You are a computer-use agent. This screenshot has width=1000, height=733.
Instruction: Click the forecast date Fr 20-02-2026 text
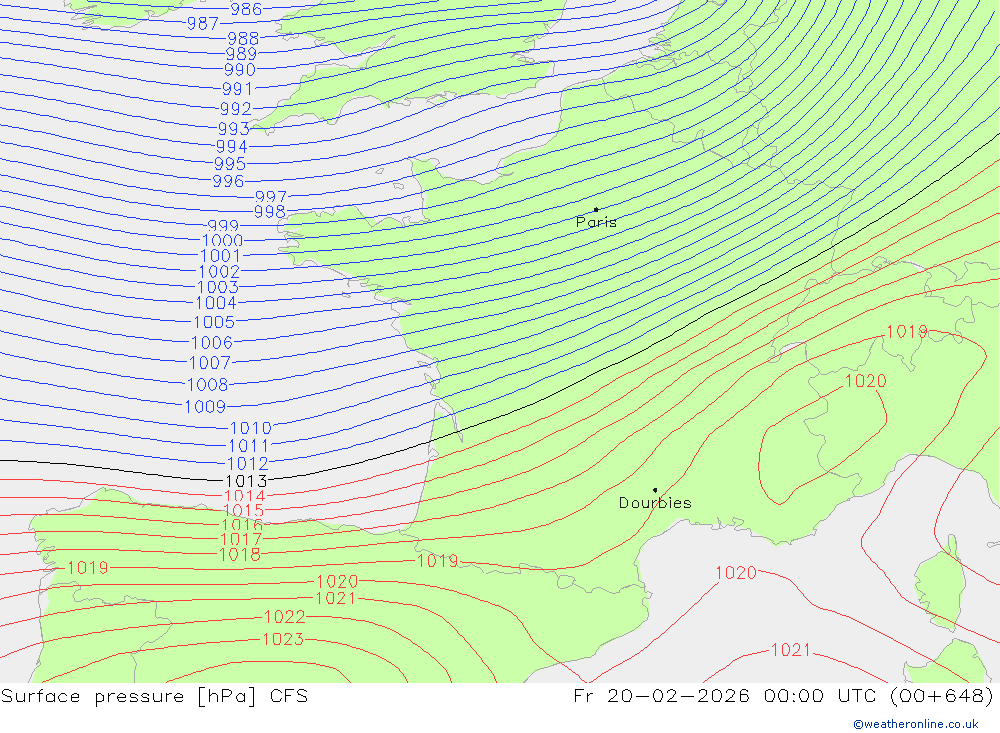(661, 695)
